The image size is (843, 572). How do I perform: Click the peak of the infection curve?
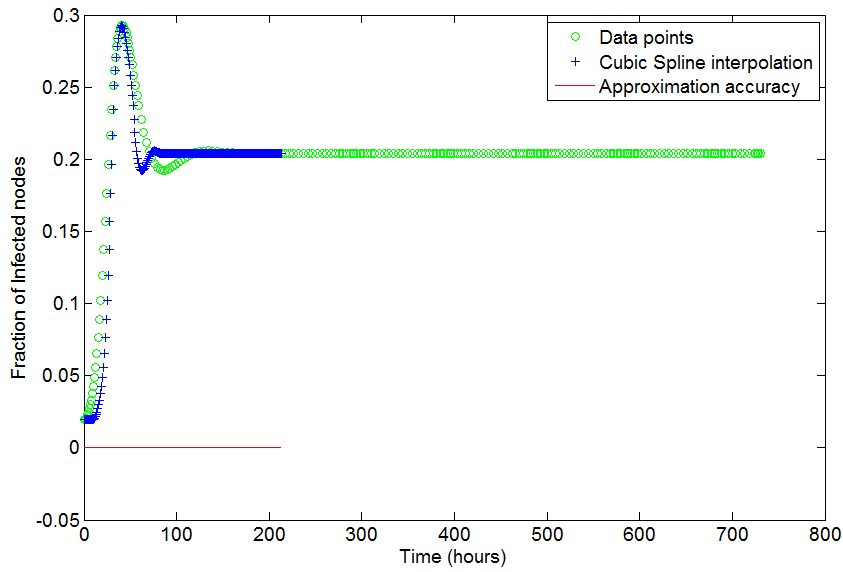(x=122, y=25)
